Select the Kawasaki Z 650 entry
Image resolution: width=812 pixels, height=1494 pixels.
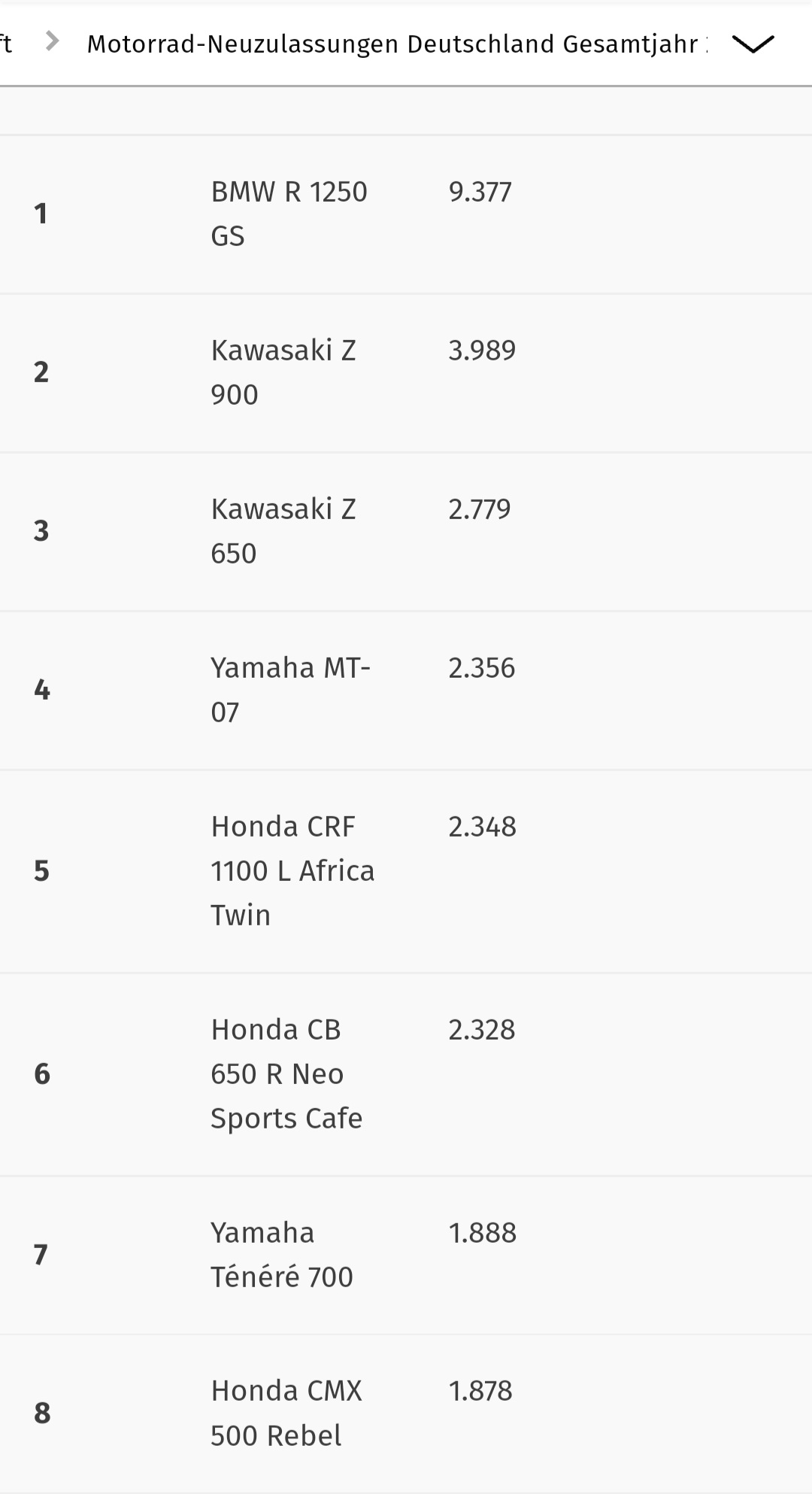click(x=283, y=531)
